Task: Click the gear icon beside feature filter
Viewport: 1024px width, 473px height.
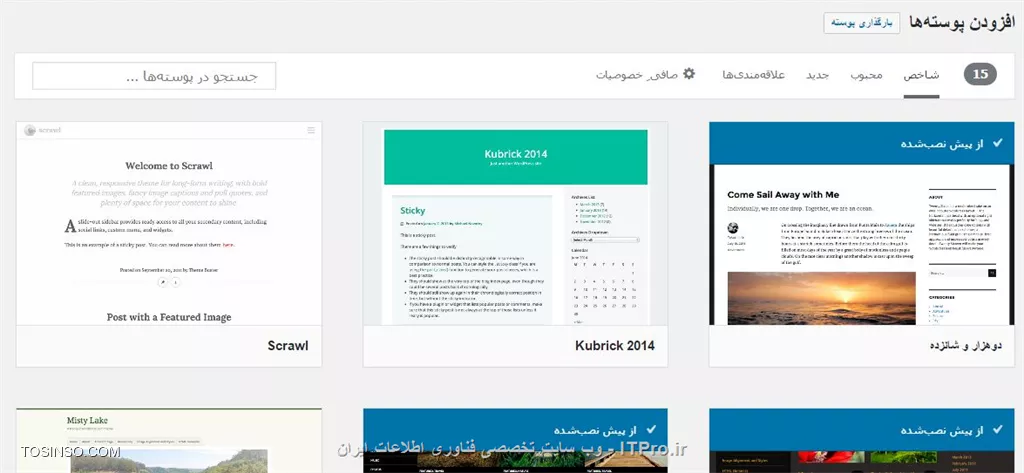Action: [689, 74]
